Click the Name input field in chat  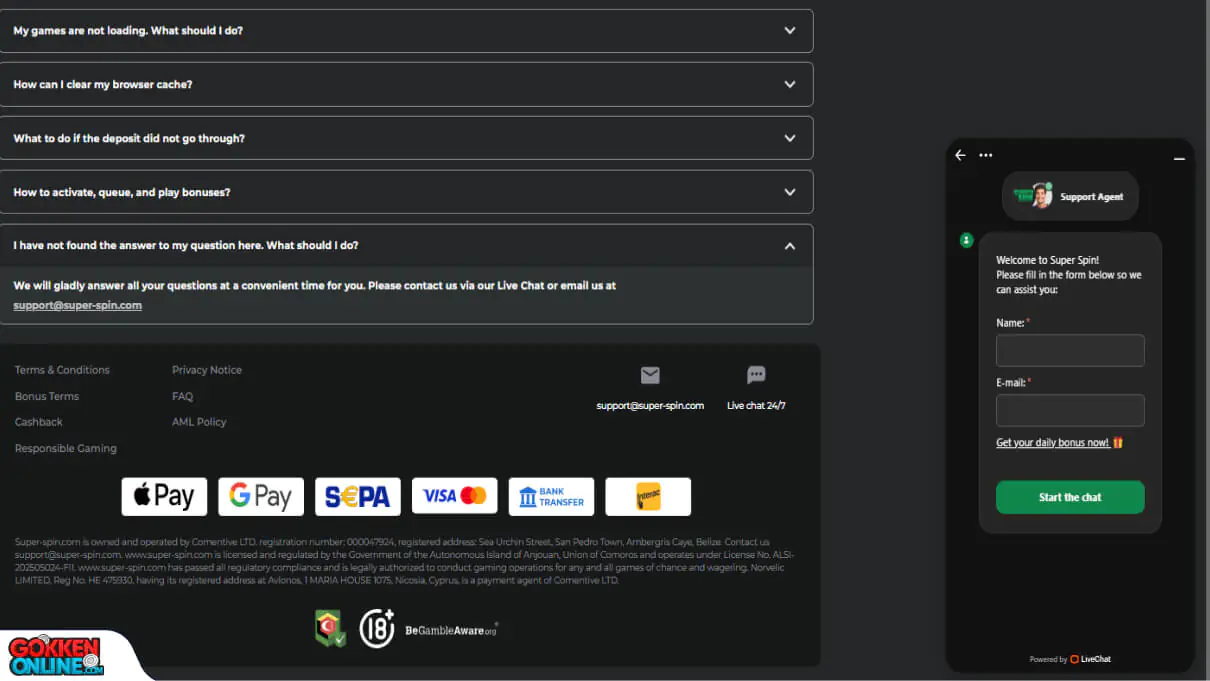[x=1070, y=351]
